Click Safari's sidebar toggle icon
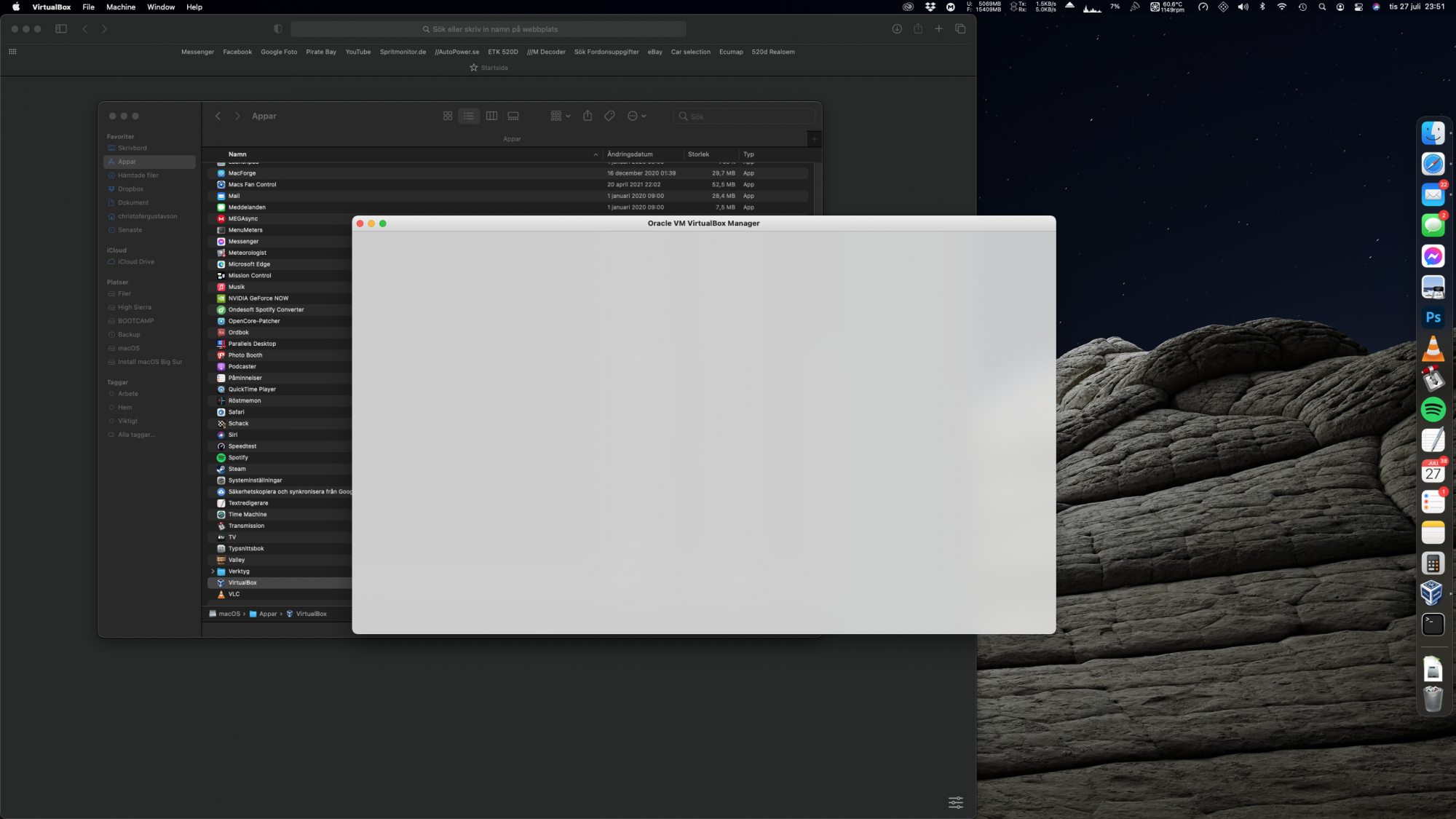1456x819 pixels. tap(61, 29)
